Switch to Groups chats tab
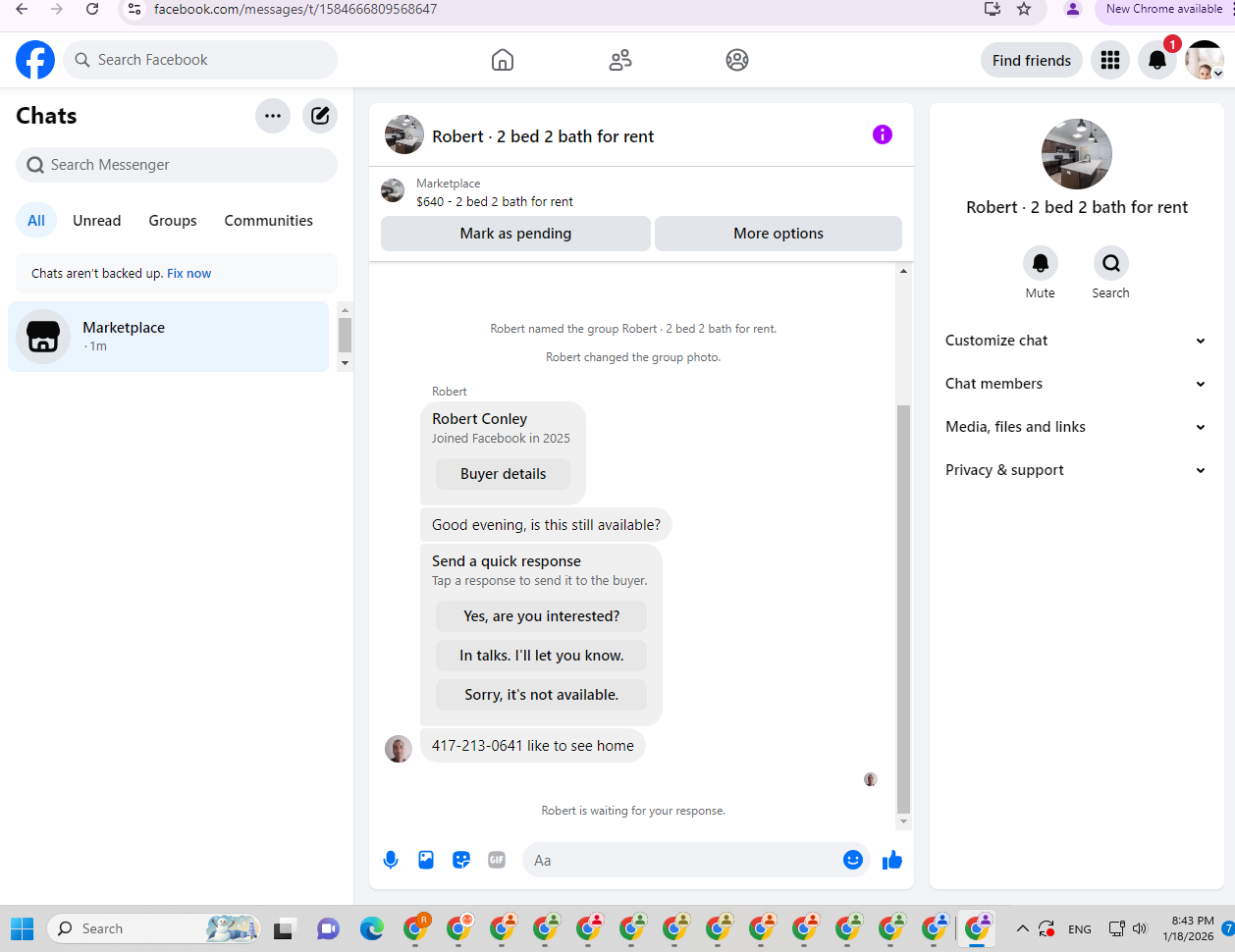Image resolution: width=1235 pixels, height=952 pixels. [173, 221]
